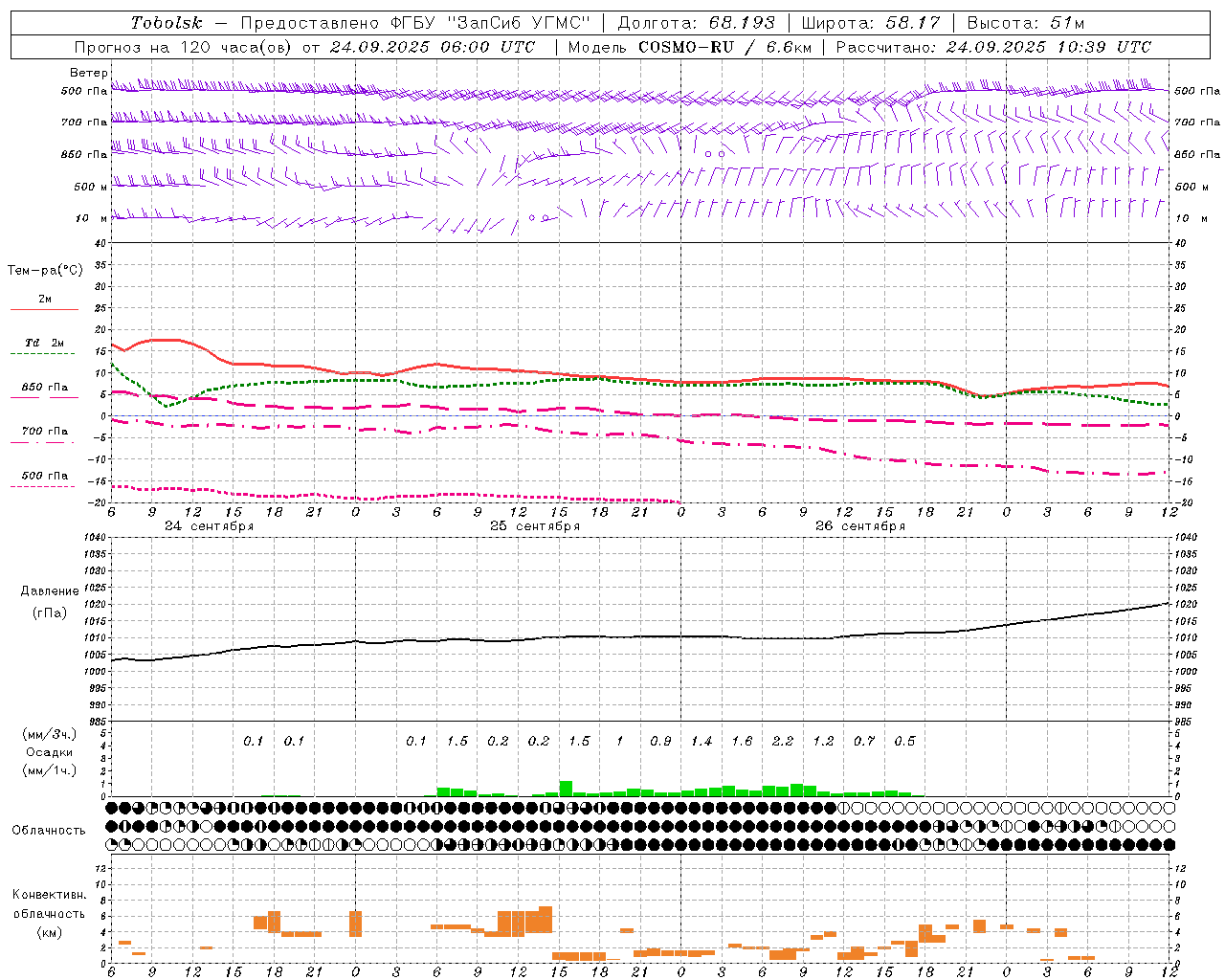Select the 'Предоставлено ФГБУ "ЗапСиб УГМС"' provider text
Viewport: 1225px width, 980px height.
click(x=415, y=23)
